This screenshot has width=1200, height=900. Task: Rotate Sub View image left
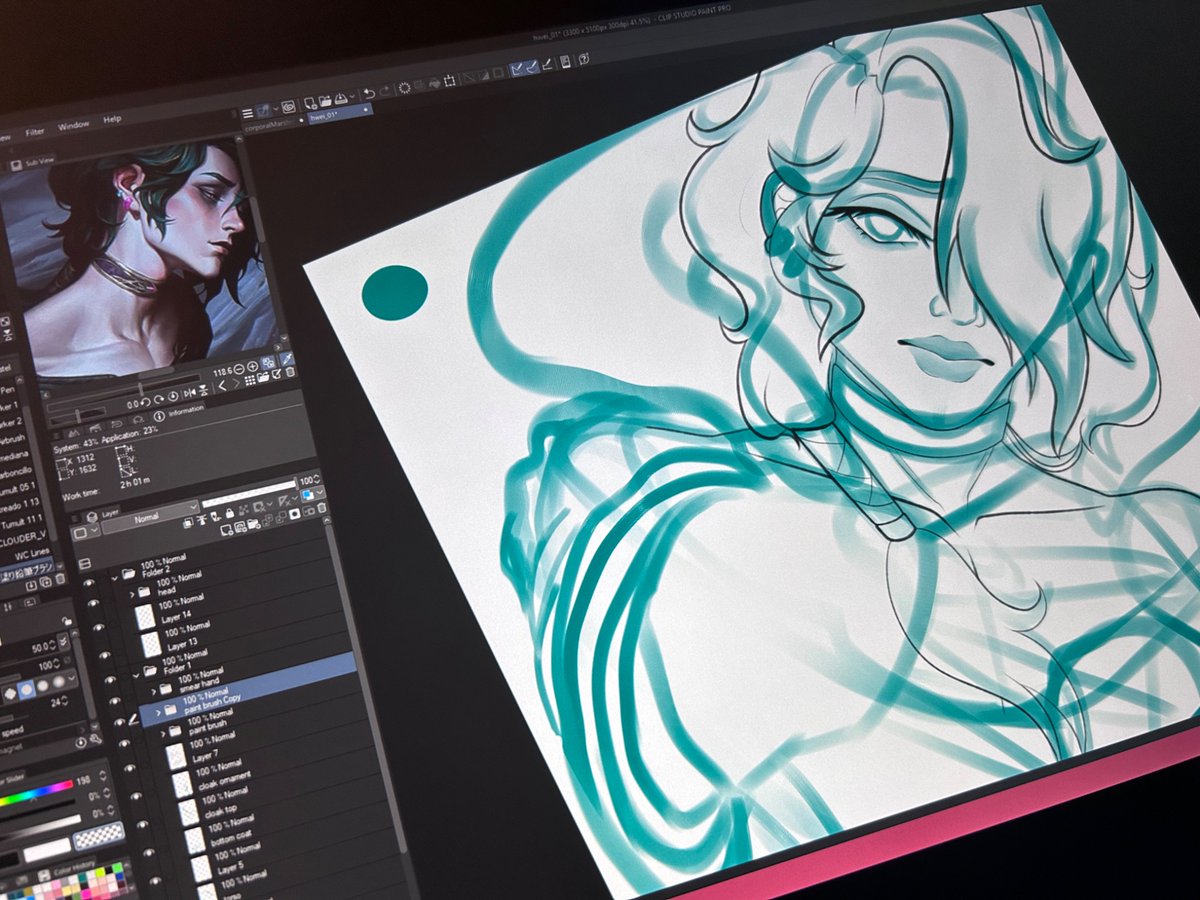(x=145, y=401)
